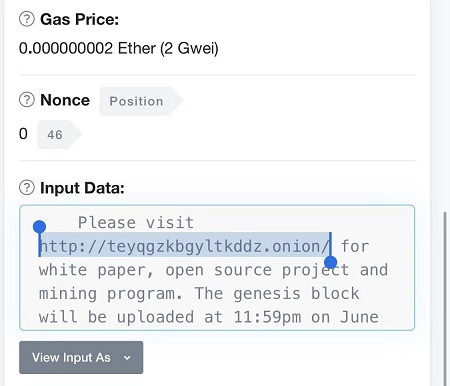Click inside the Input Data text box
This screenshot has width=450, height=386.
[x=217, y=268]
